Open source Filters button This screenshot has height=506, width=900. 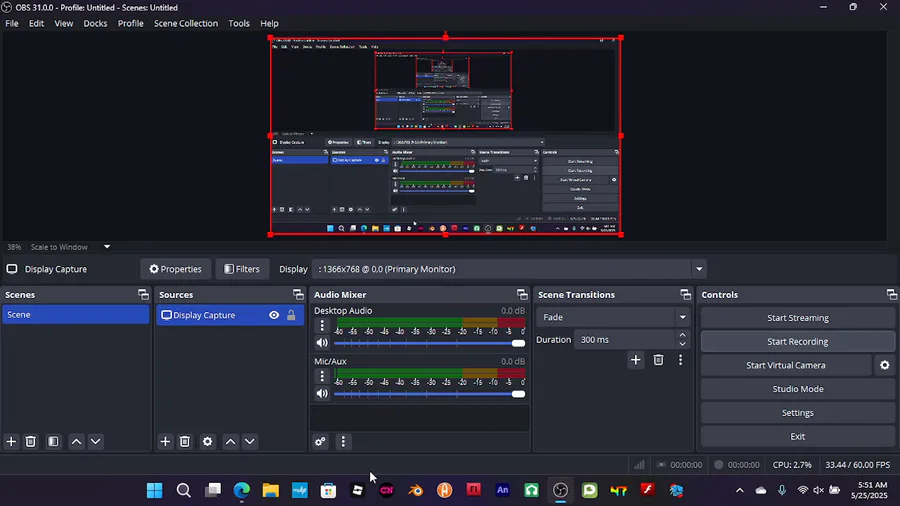[x=242, y=269]
